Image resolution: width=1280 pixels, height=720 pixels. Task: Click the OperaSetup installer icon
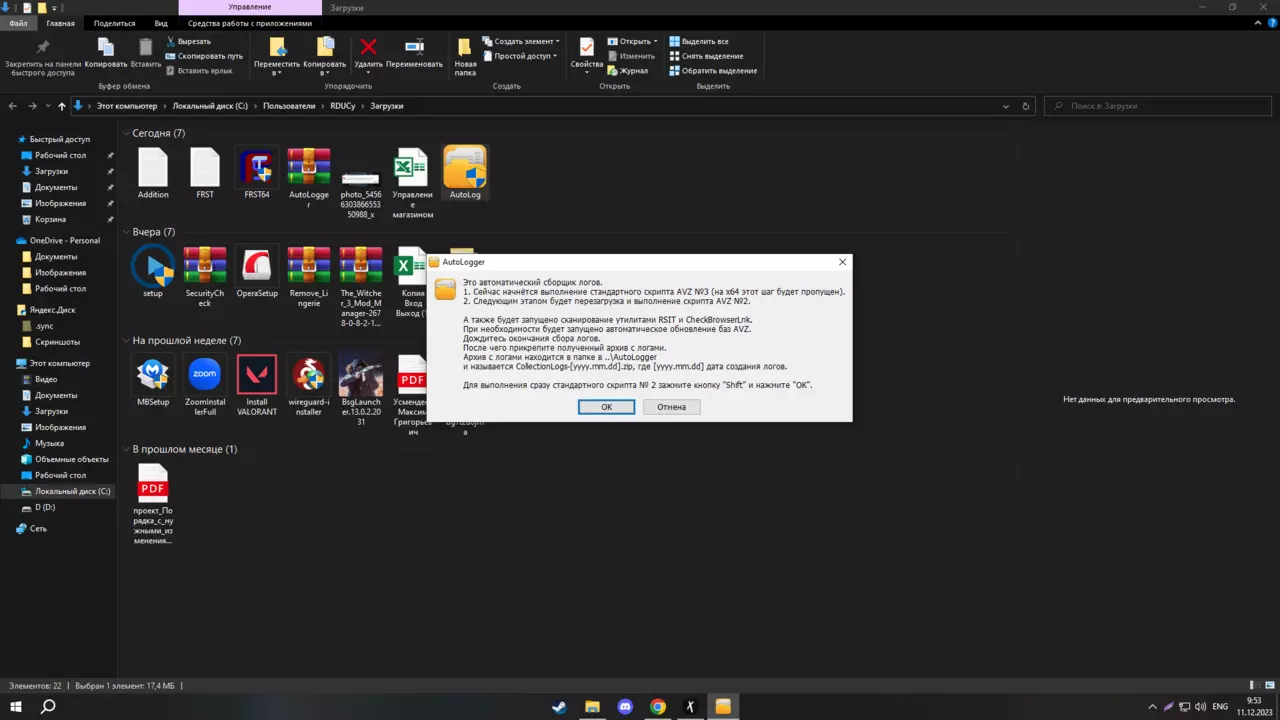pos(257,265)
